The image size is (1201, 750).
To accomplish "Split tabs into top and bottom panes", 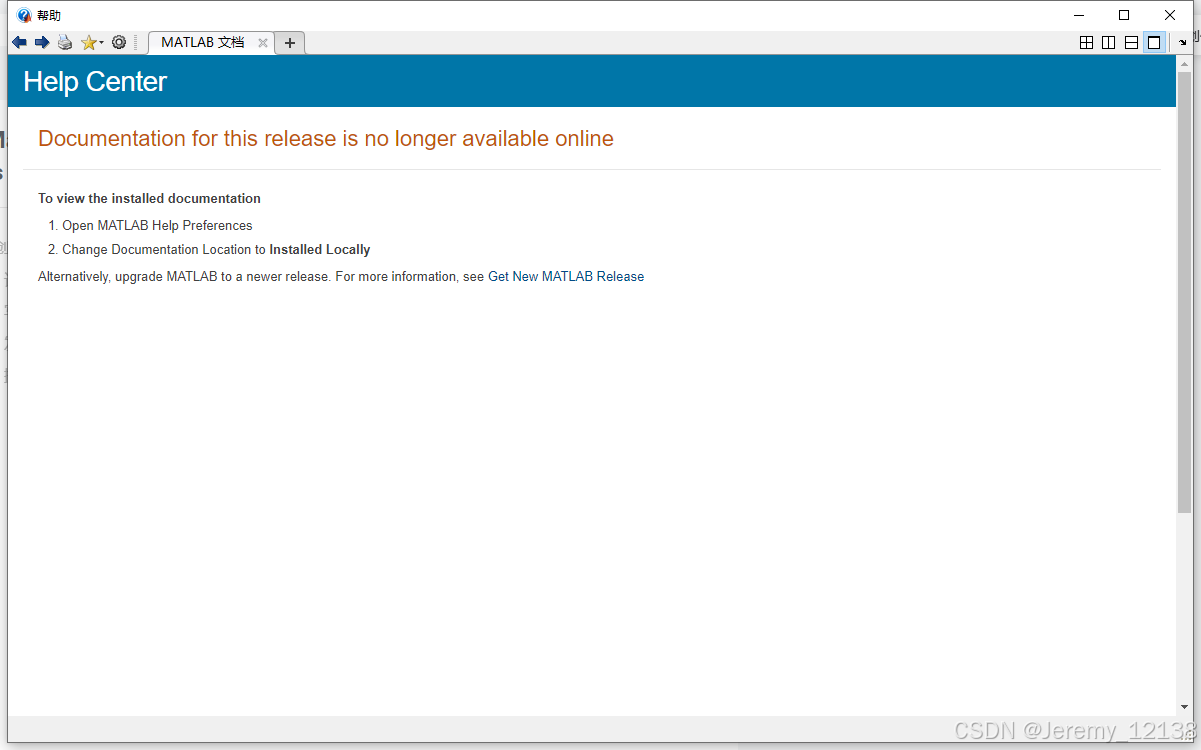I will 1131,43.
